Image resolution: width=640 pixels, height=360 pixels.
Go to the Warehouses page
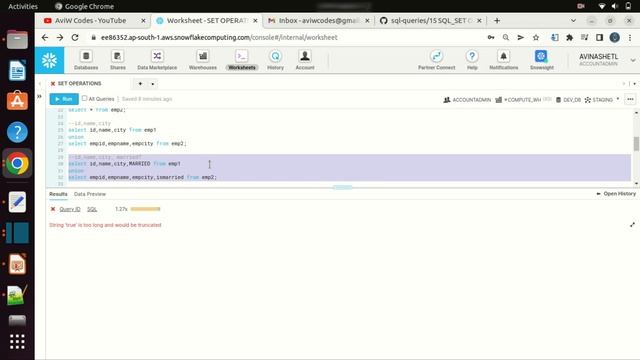click(202, 60)
